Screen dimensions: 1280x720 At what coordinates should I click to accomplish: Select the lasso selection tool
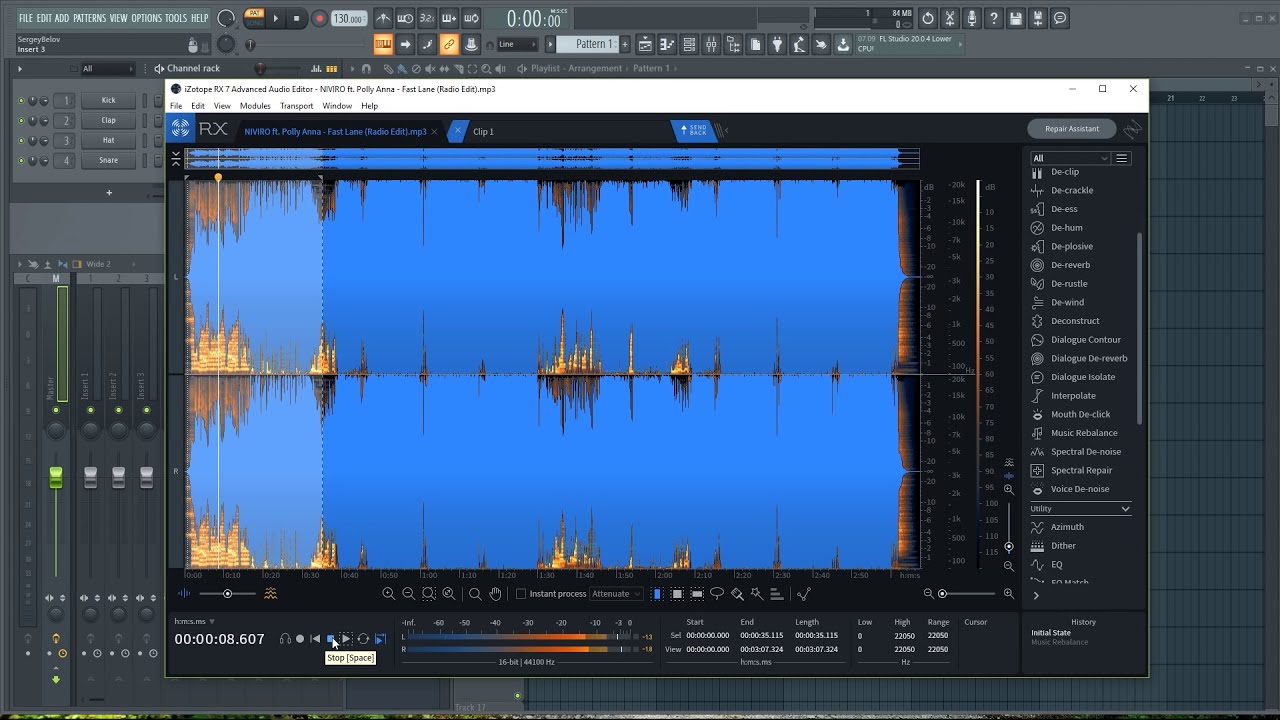717,594
